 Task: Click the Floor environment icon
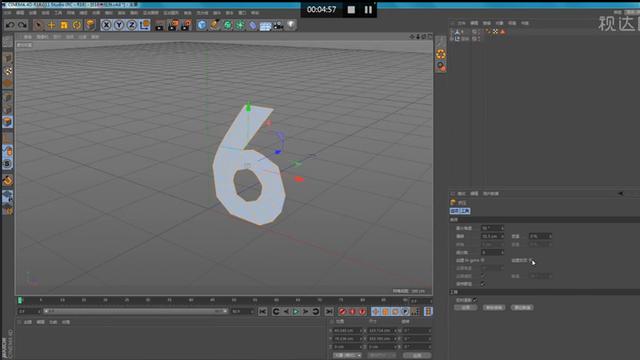point(265,26)
